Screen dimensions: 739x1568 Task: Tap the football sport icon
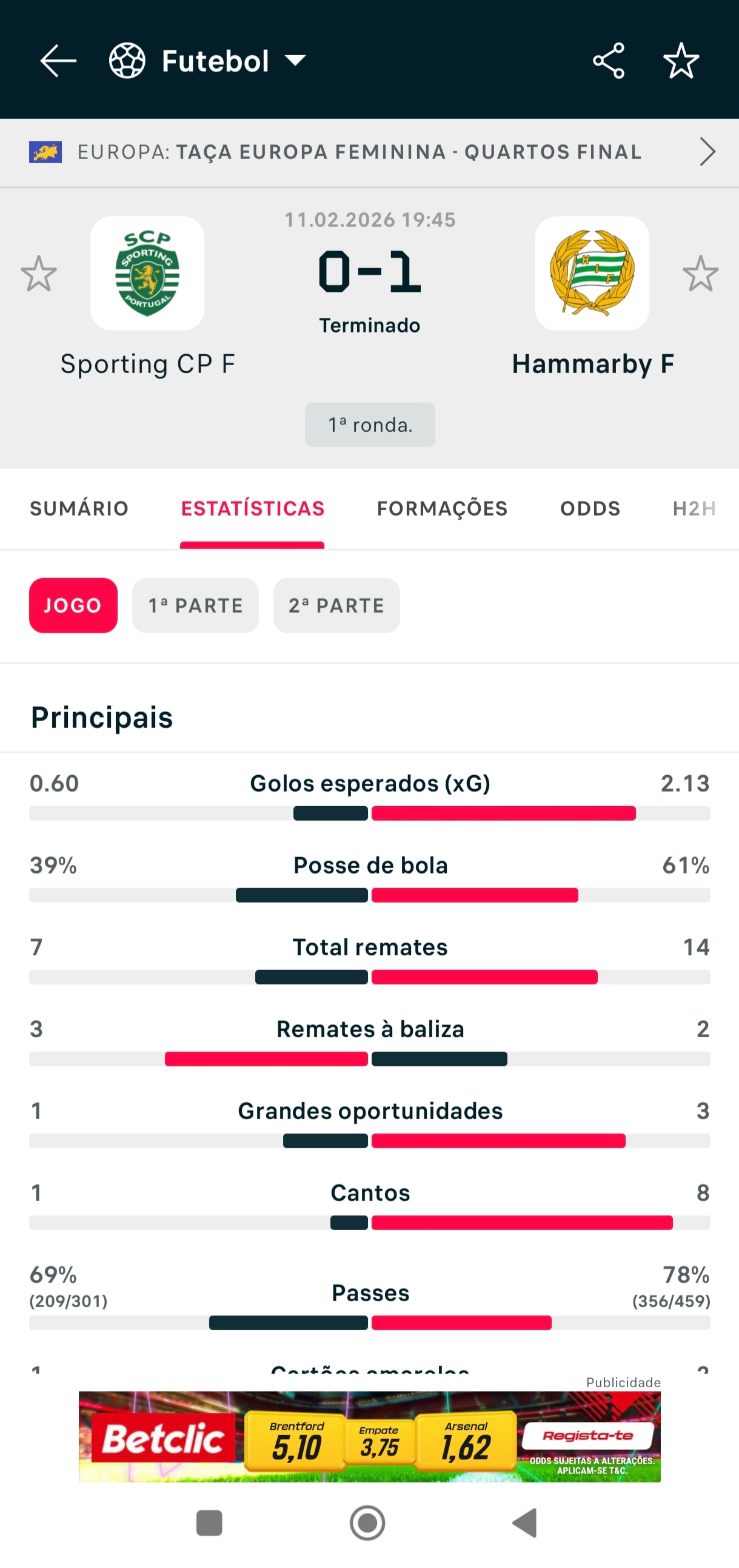click(x=127, y=61)
